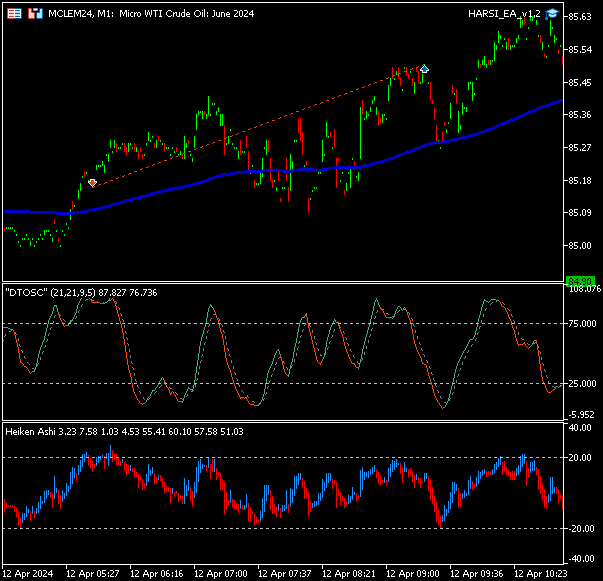
Task: Click the HARSI_EA_v1.2 expert advisor hat icon
Action: click(552, 13)
